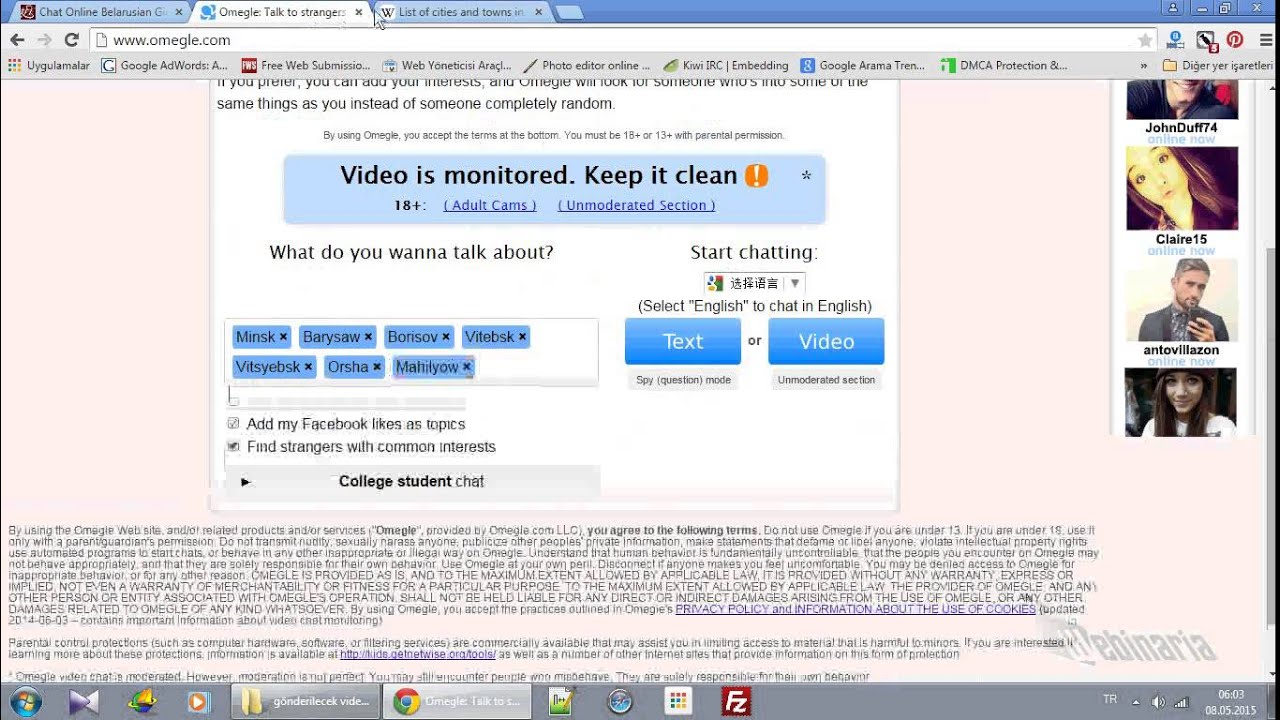Go back using the browser back arrow
Viewport: 1280px width, 720px height.
[17, 40]
